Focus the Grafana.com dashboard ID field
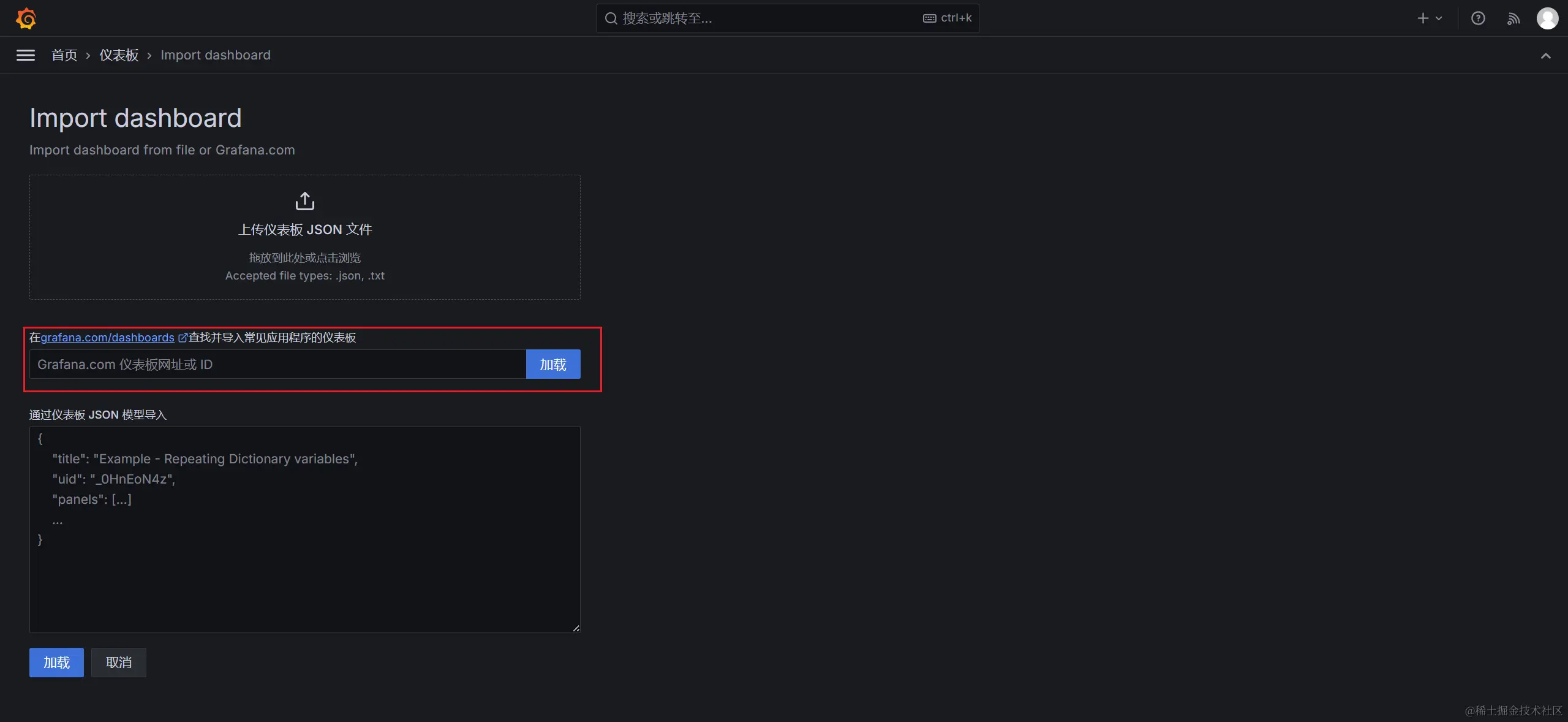Screen dimensions: 1568x722 pos(277,365)
